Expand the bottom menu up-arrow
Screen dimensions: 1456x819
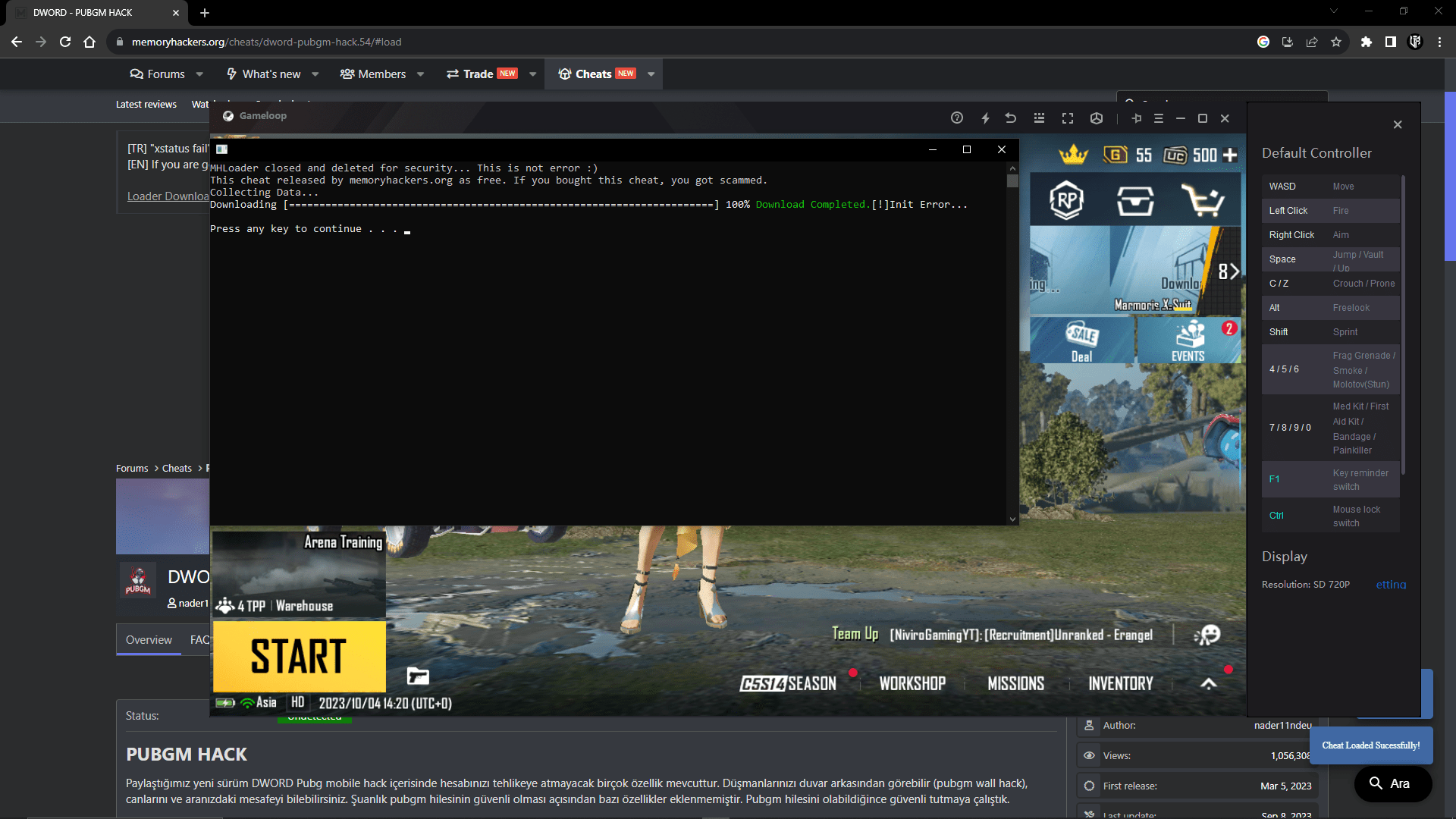click(x=1209, y=684)
